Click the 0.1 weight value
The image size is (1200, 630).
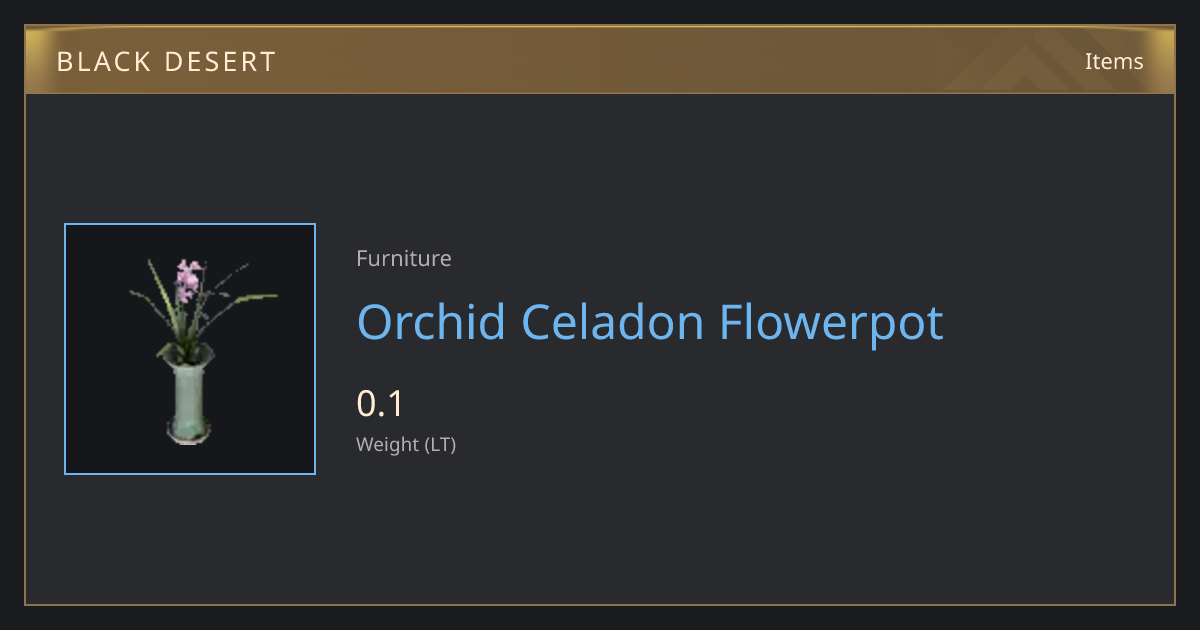tap(380, 404)
